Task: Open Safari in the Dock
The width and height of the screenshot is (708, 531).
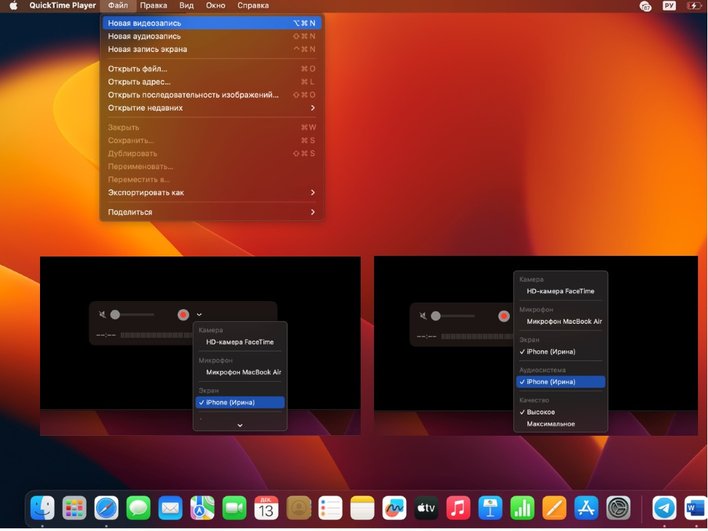Action: click(107, 508)
